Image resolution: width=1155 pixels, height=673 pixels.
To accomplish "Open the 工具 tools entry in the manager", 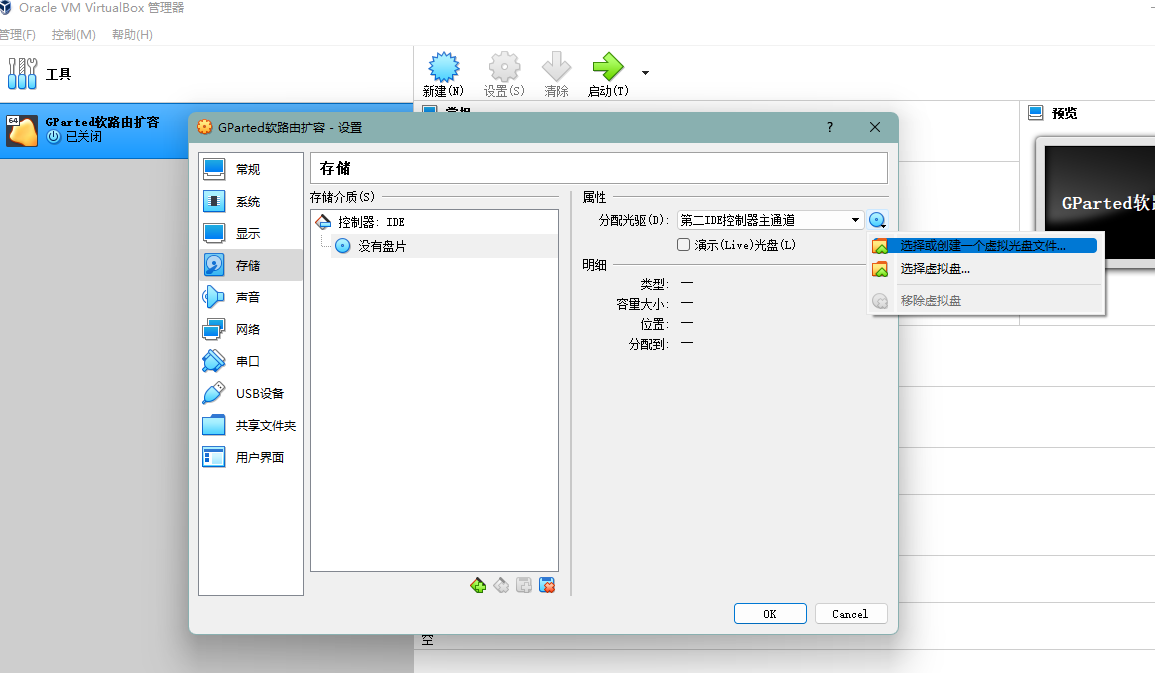I will pyautogui.click(x=206, y=74).
